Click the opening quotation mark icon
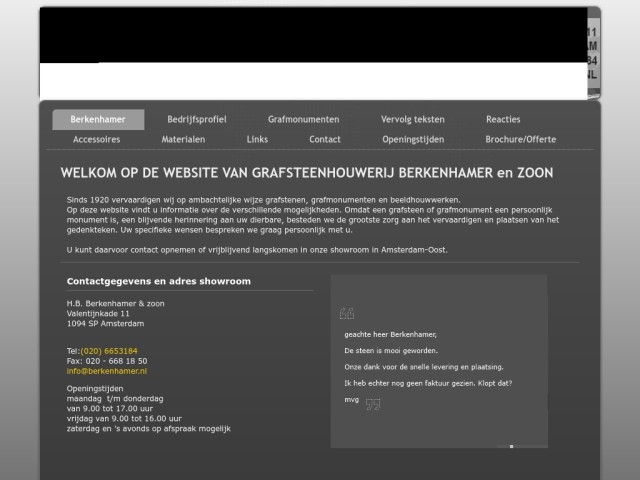The height and width of the screenshot is (480, 640). tap(347, 313)
